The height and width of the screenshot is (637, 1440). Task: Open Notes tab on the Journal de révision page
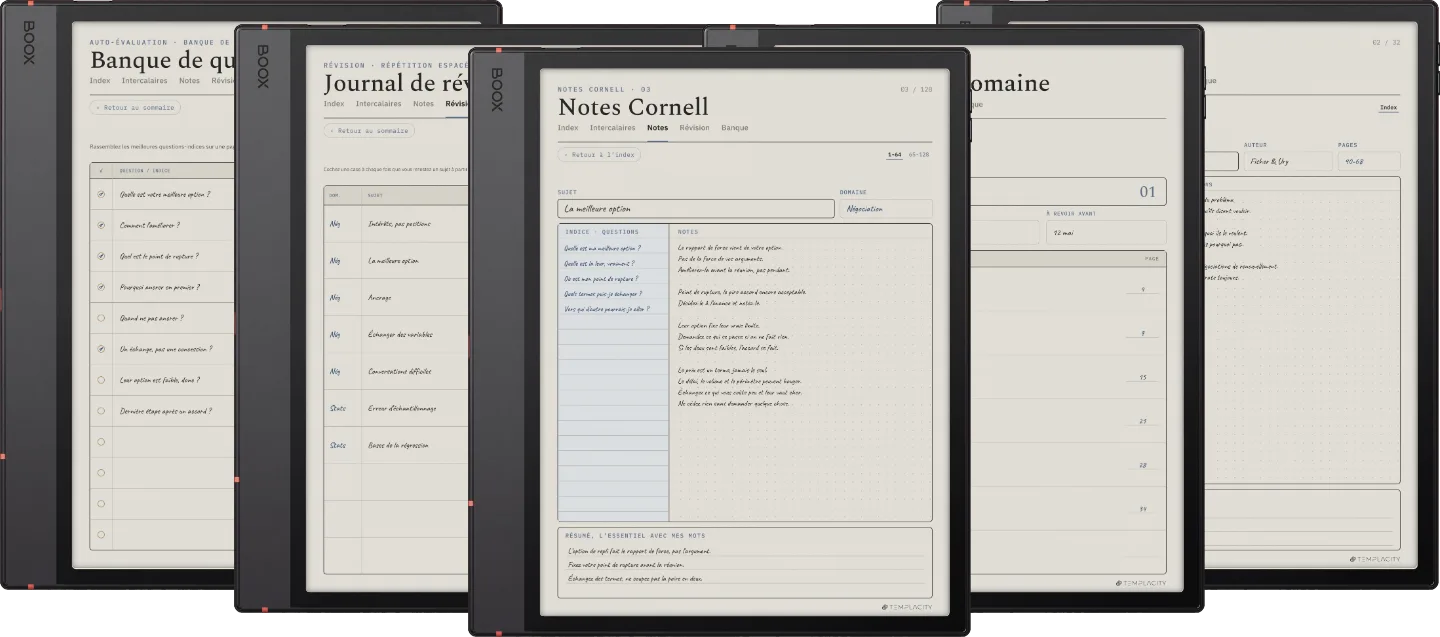coord(424,104)
